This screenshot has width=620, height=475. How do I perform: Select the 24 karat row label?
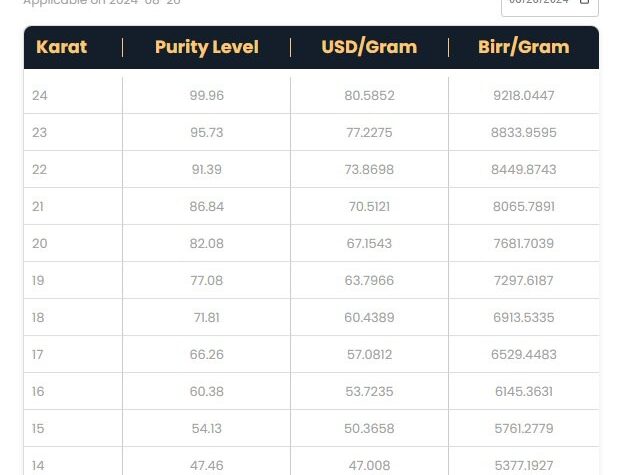(40, 96)
